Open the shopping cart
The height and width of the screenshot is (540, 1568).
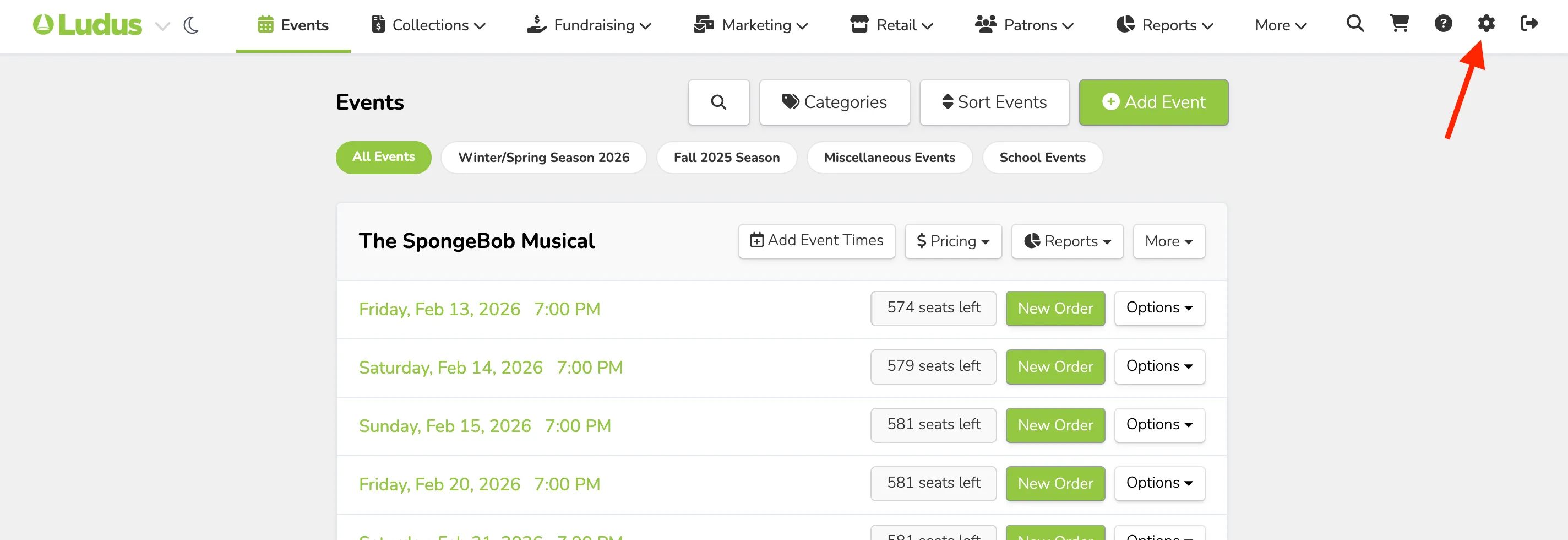pos(1400,24)
